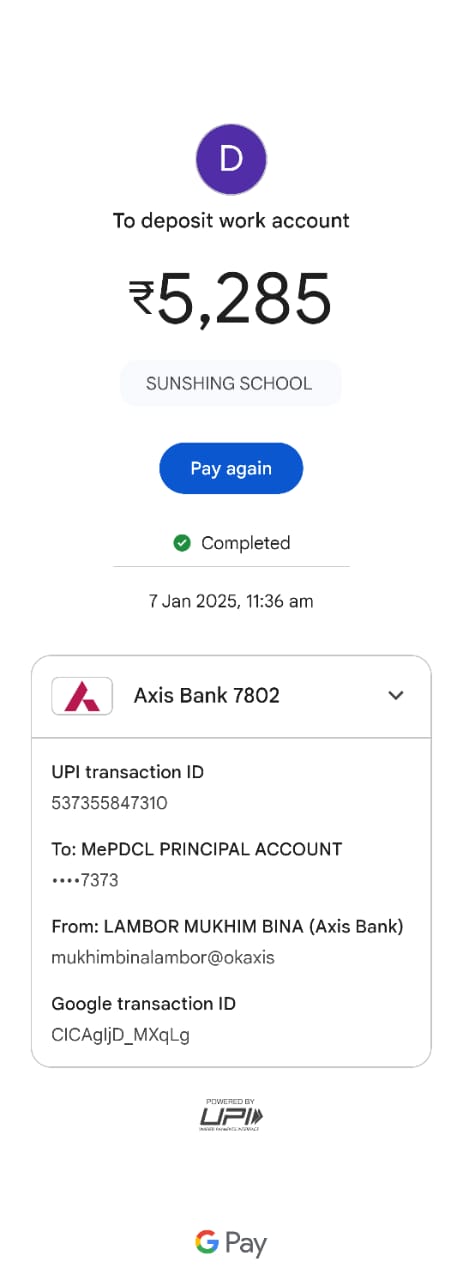Click the masked account number ••••7373
The image size is (463, 1280).
[x=85, y=881]
